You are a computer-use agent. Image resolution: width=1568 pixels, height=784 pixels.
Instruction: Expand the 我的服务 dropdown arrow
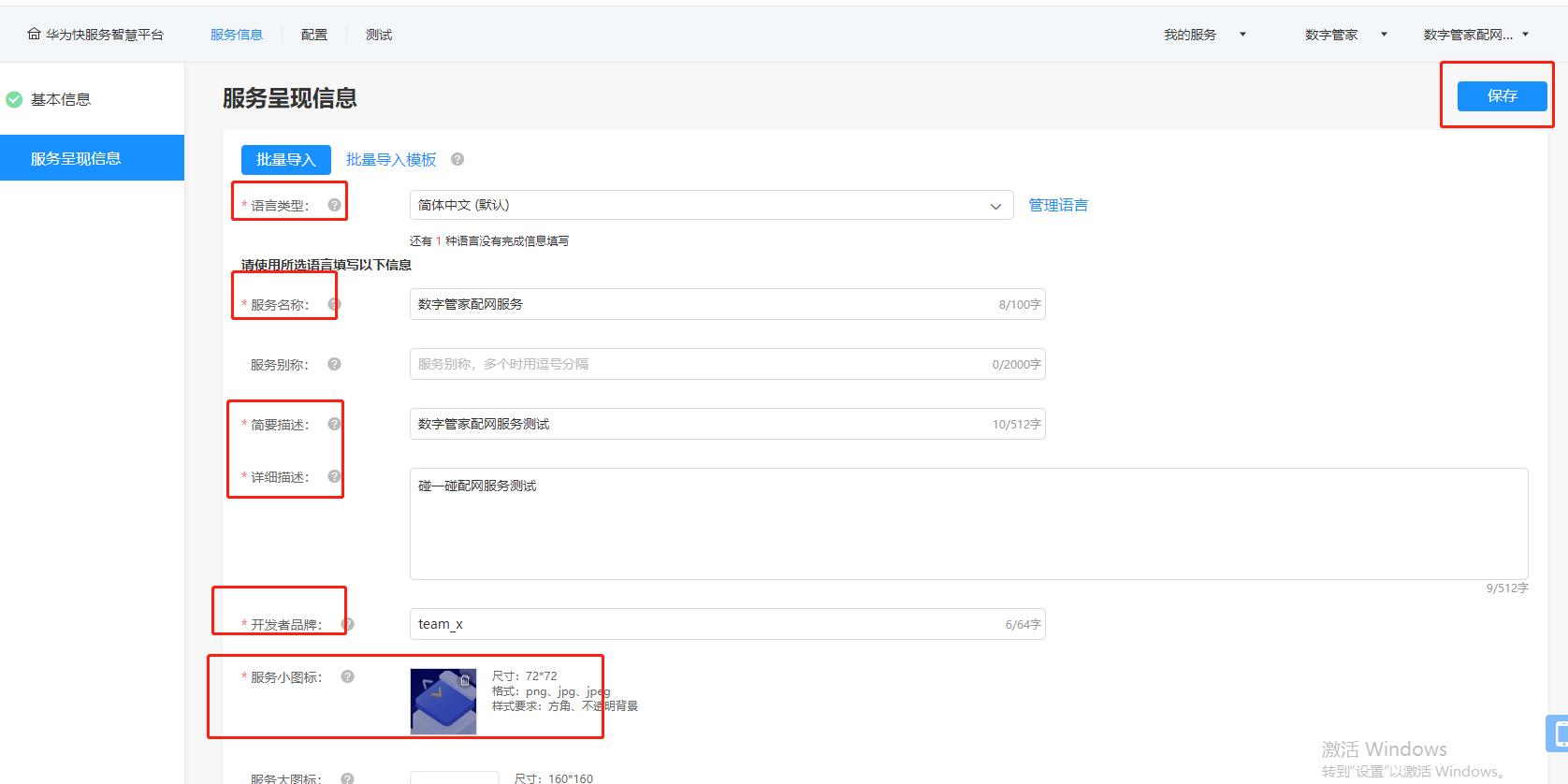click(1242, 35)
